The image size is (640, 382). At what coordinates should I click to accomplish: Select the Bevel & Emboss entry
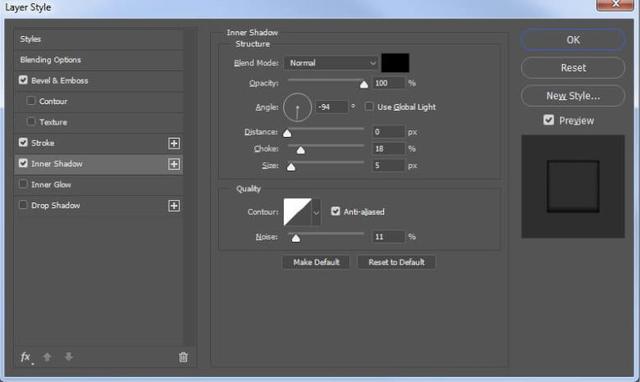pos(60,81)
